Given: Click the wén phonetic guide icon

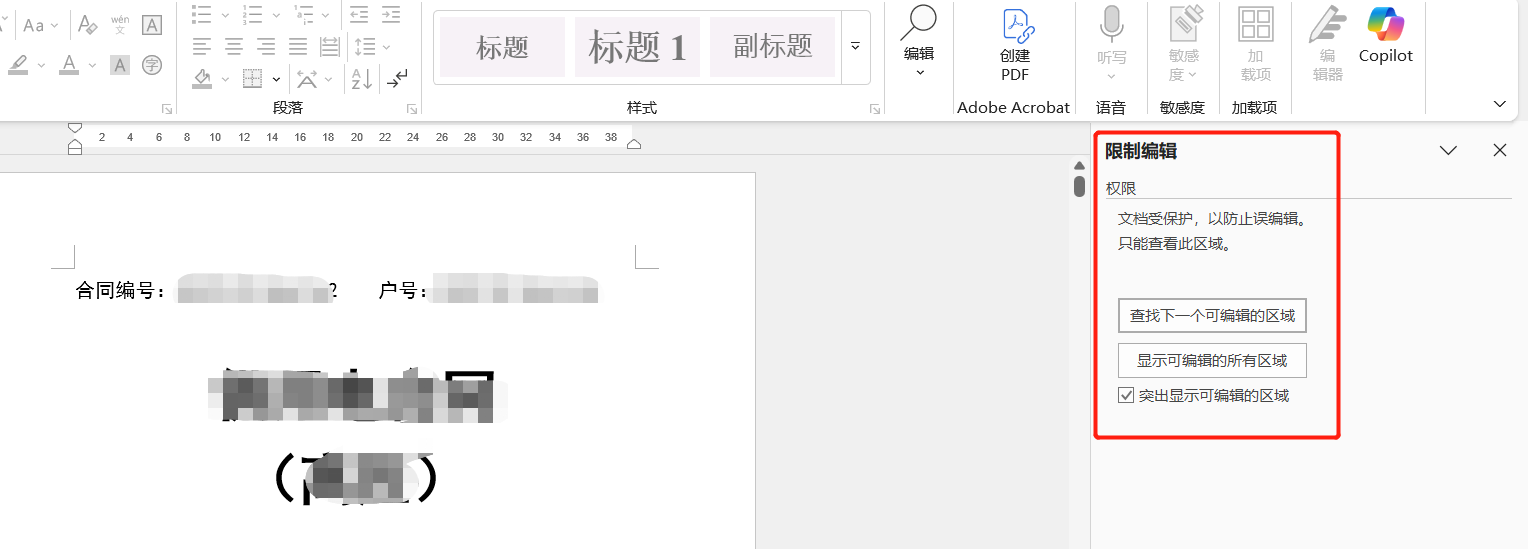Looking at the screenshot, I should point(119,25).
